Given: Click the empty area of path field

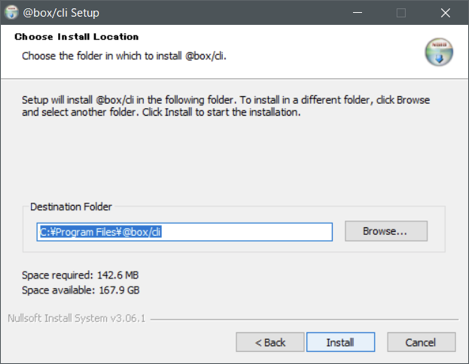Looking at the screenshot, I should (247, 232).
